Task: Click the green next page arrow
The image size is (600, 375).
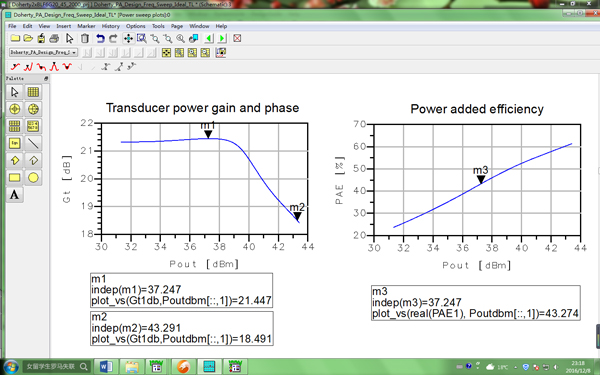Action: tap(222, 38)
